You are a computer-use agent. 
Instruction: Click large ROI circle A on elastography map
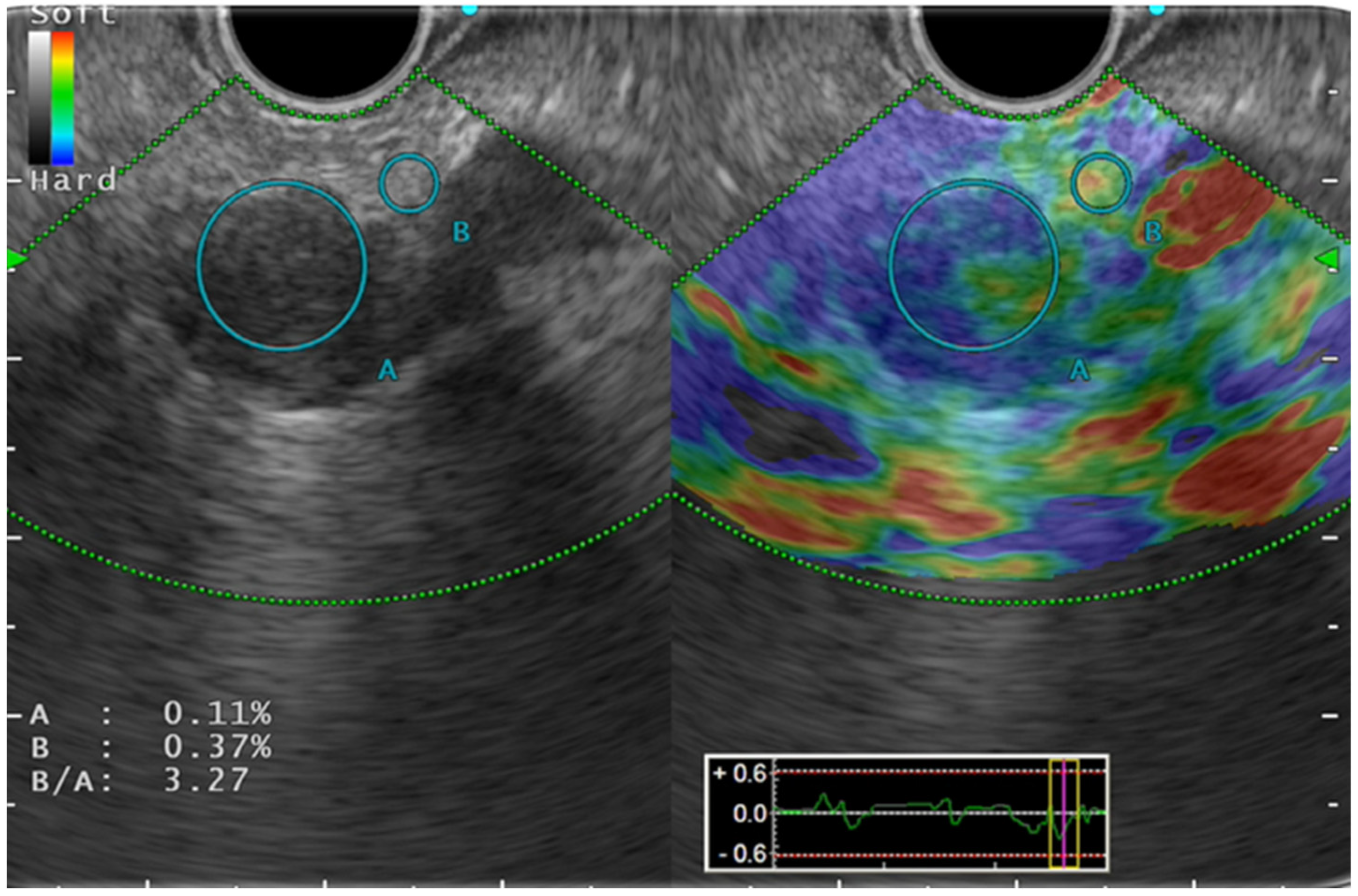point(973,266)
